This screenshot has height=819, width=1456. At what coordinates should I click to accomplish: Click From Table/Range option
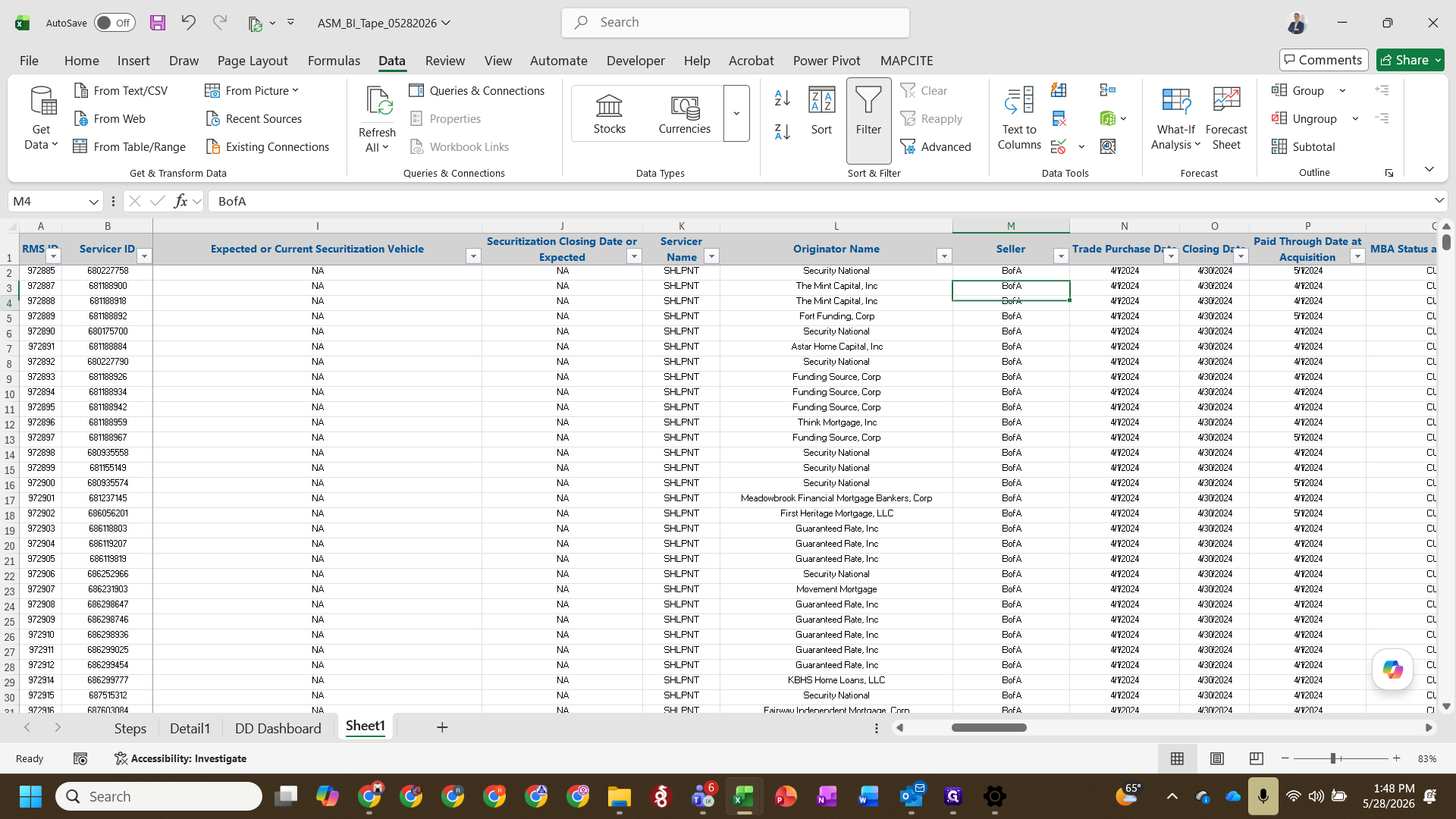click(130, 147)
